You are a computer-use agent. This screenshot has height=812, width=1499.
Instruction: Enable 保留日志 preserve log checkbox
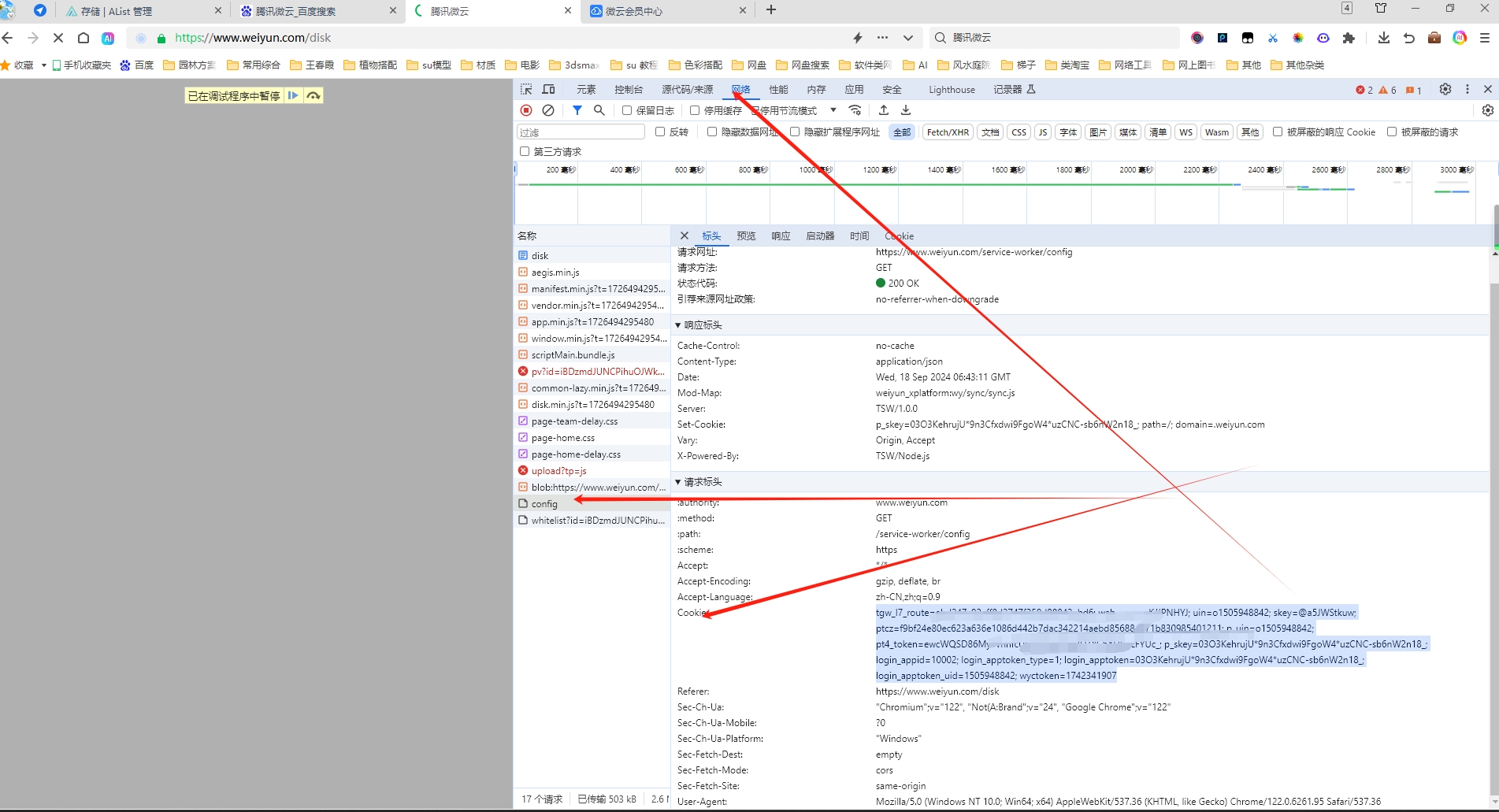pyautogui.click(x=627, y=110)
